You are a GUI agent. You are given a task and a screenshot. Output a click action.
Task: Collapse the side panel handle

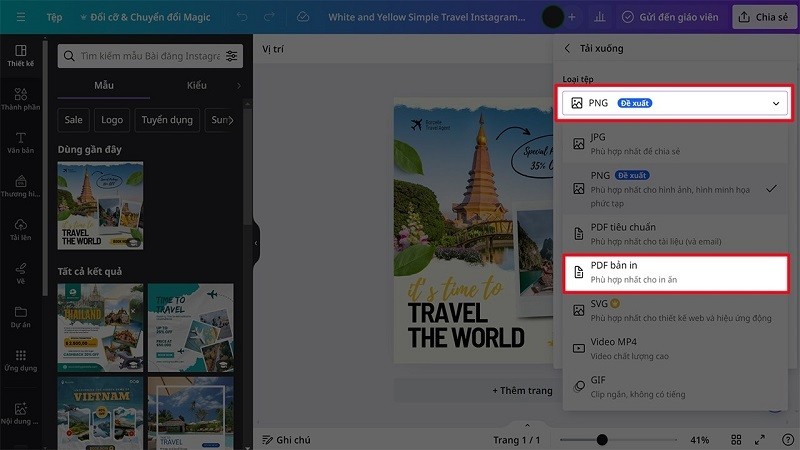[256, 243]
